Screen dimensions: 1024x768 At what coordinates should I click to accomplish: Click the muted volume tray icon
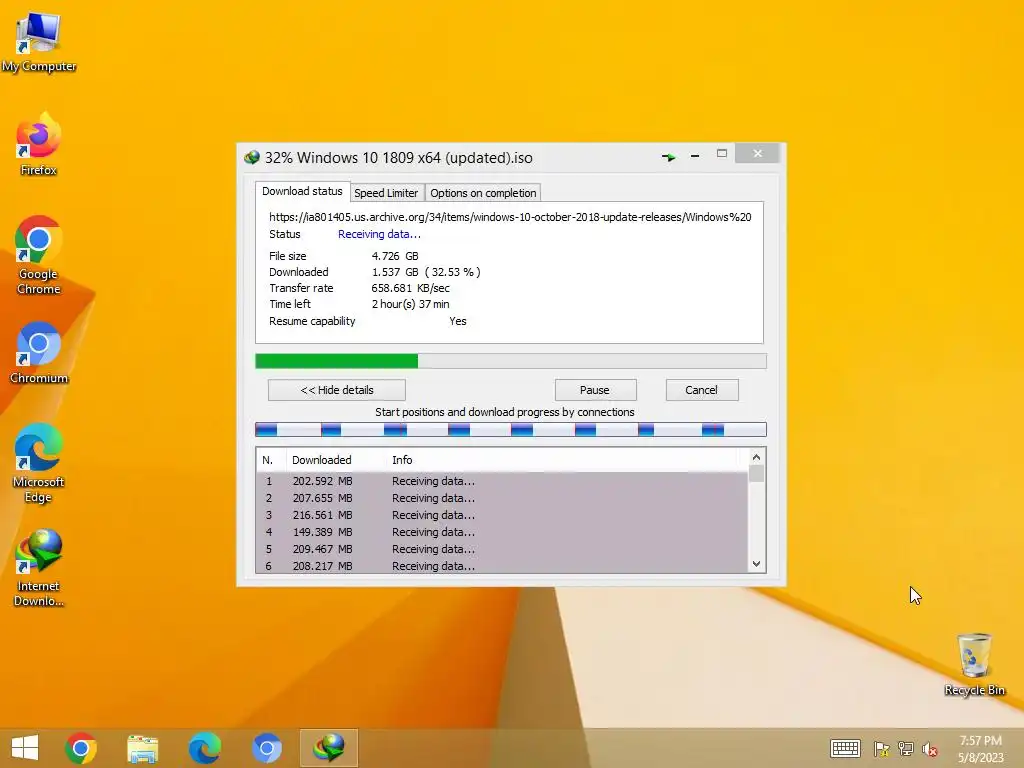click(x=930, y=749)
